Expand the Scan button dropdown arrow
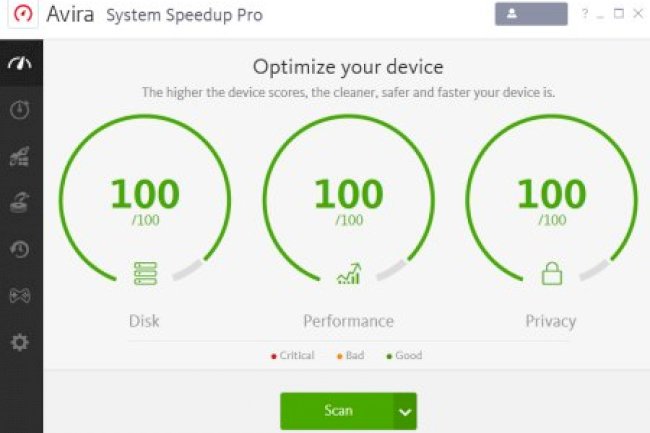This screenshot has height=433, width=650. point(404,410)
